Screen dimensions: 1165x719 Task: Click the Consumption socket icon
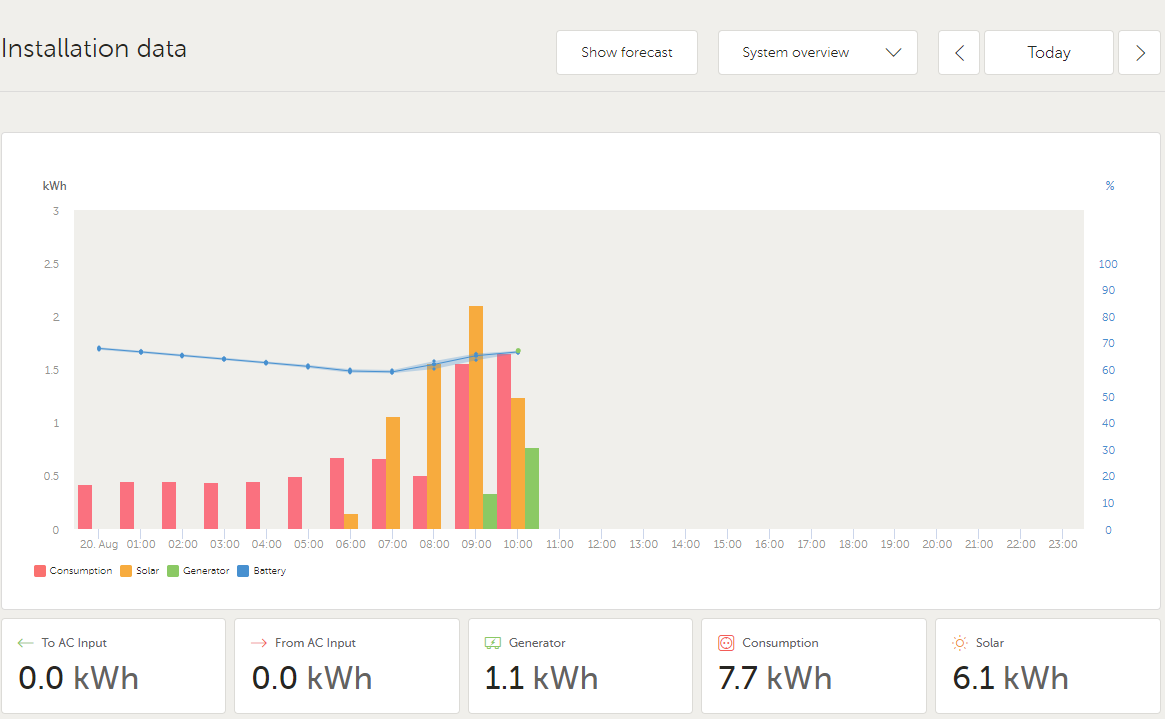tap(726, 643)
